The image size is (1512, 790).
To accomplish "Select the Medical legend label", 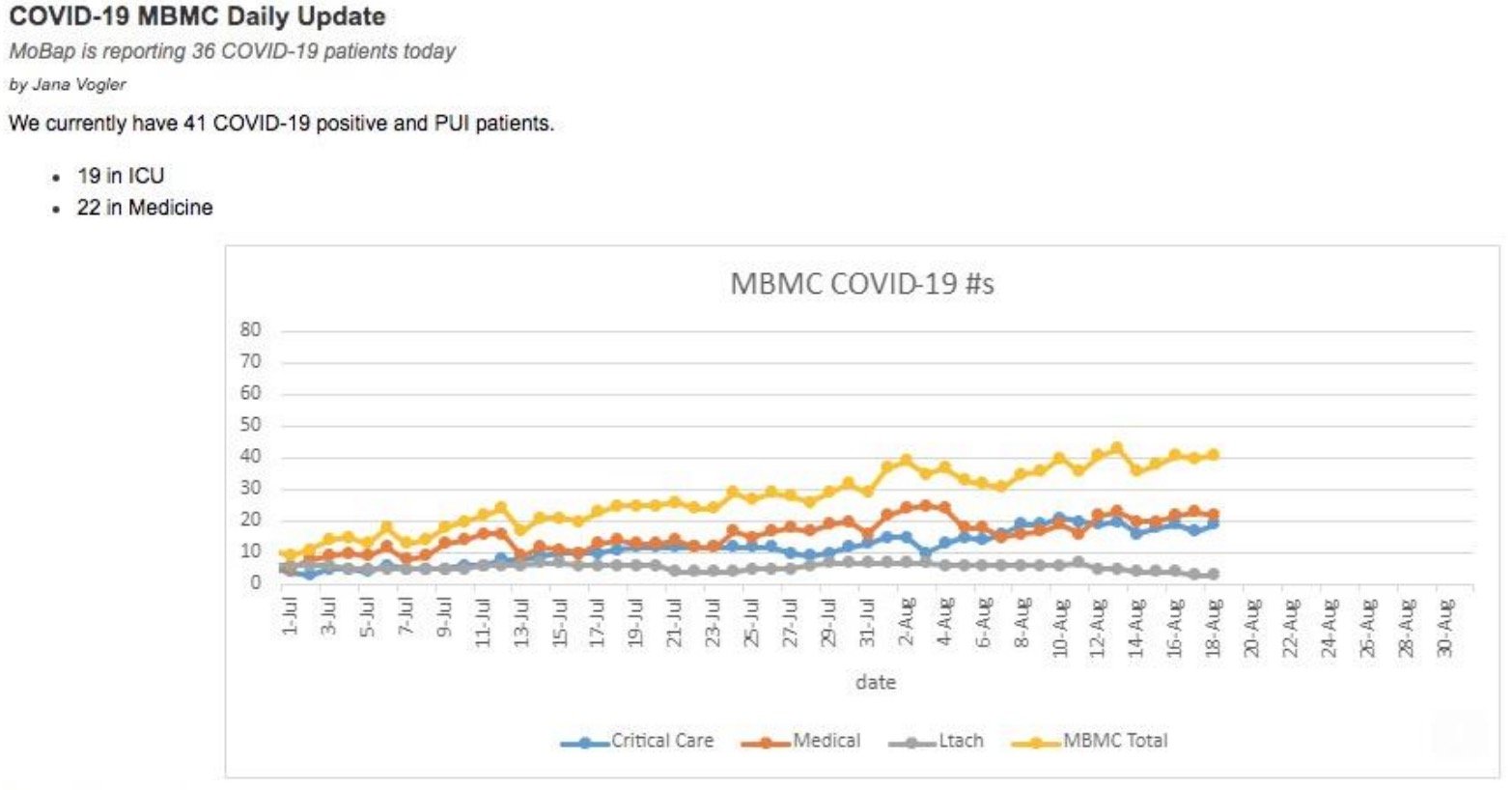I will [x=826, y=741].
